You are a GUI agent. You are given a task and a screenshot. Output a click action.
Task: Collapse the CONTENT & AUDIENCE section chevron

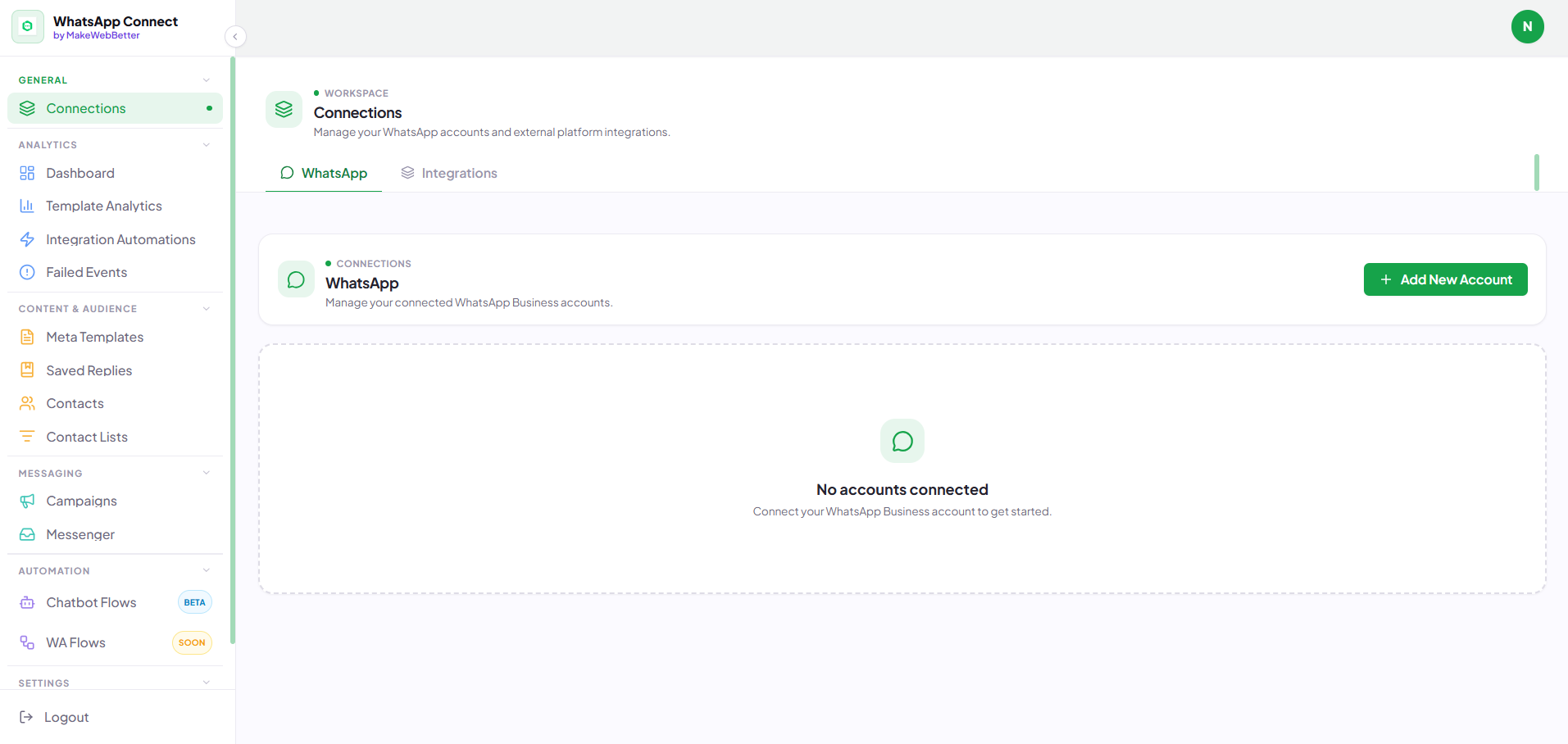click(x=207, y=309)
